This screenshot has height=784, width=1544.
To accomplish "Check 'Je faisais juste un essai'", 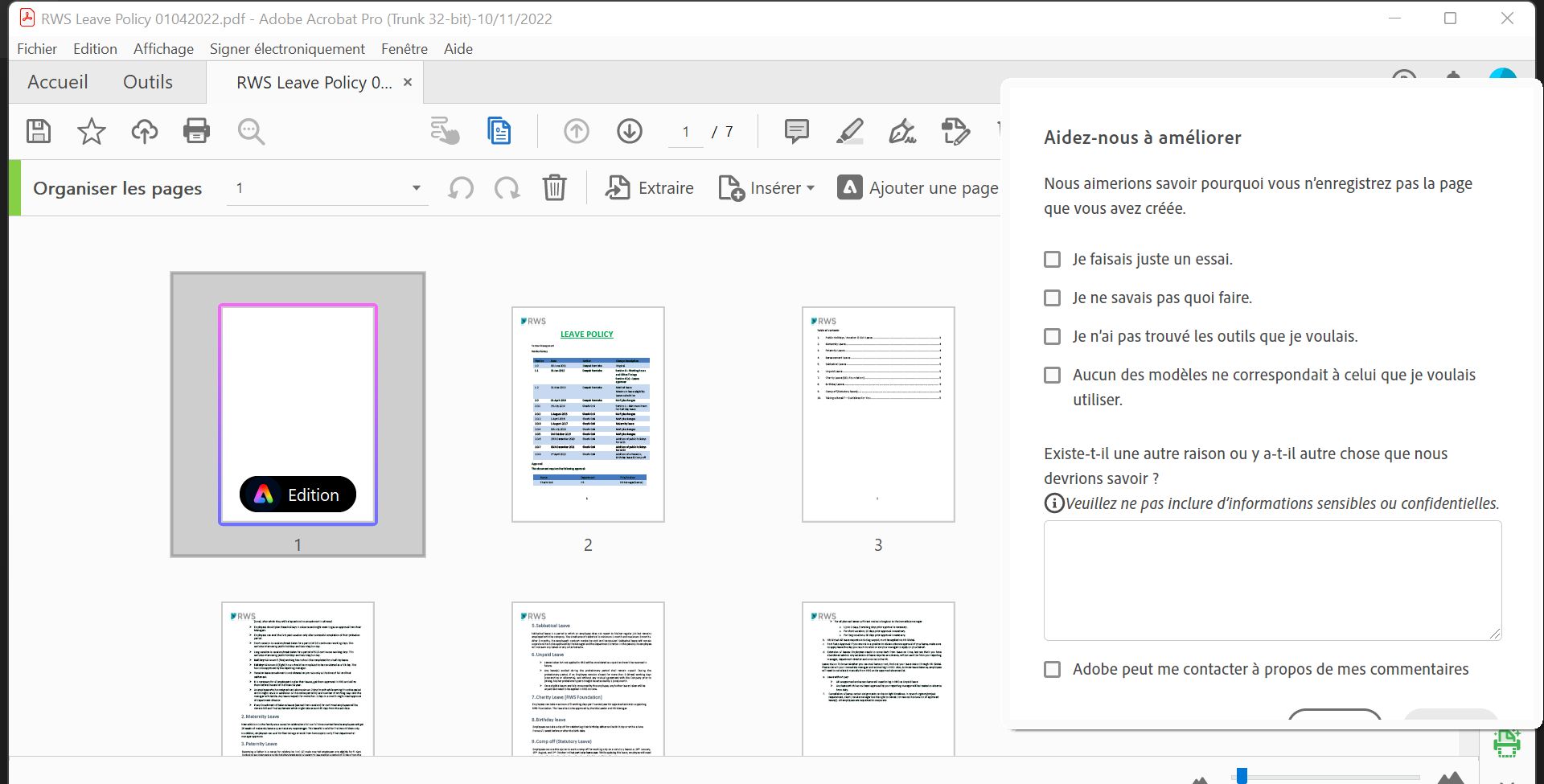I will point(1052,259).
